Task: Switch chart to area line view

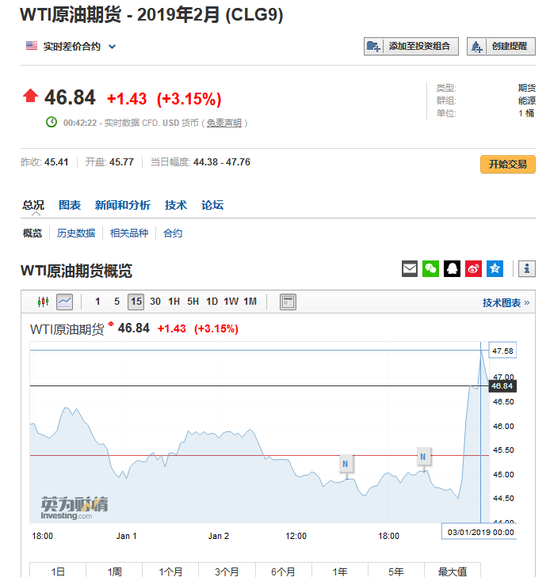Action: [x=64, y=302]
